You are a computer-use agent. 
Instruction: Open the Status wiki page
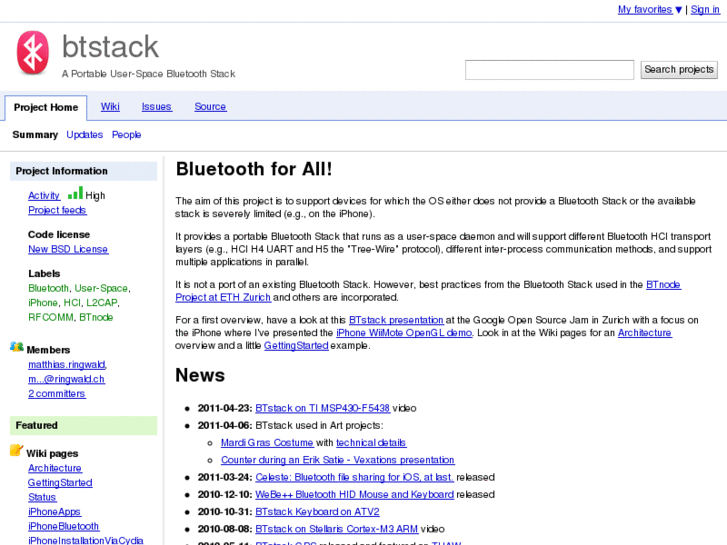pyautogui.click(x=42, y=497)
